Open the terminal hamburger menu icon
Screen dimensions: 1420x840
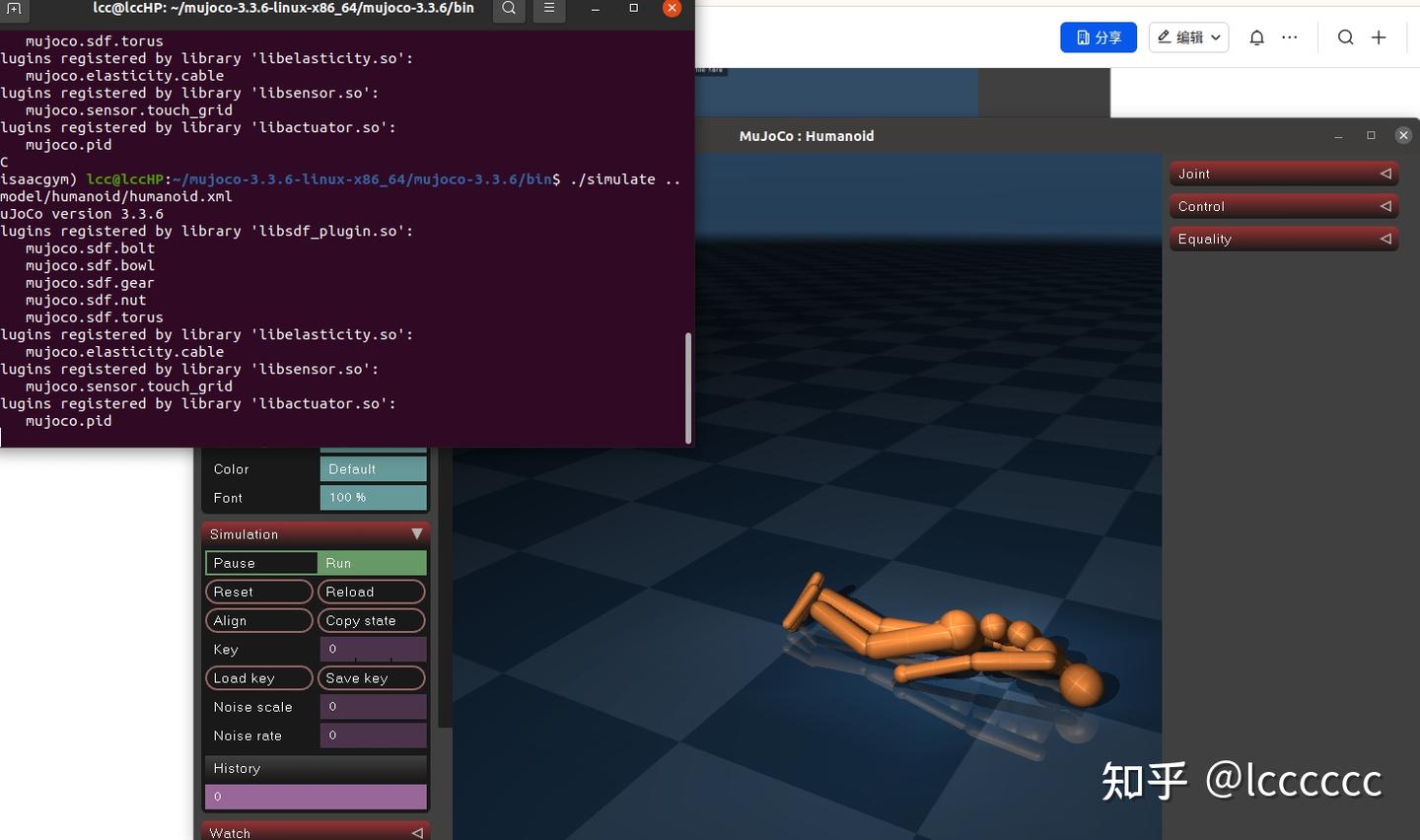[x=549, y=8]
